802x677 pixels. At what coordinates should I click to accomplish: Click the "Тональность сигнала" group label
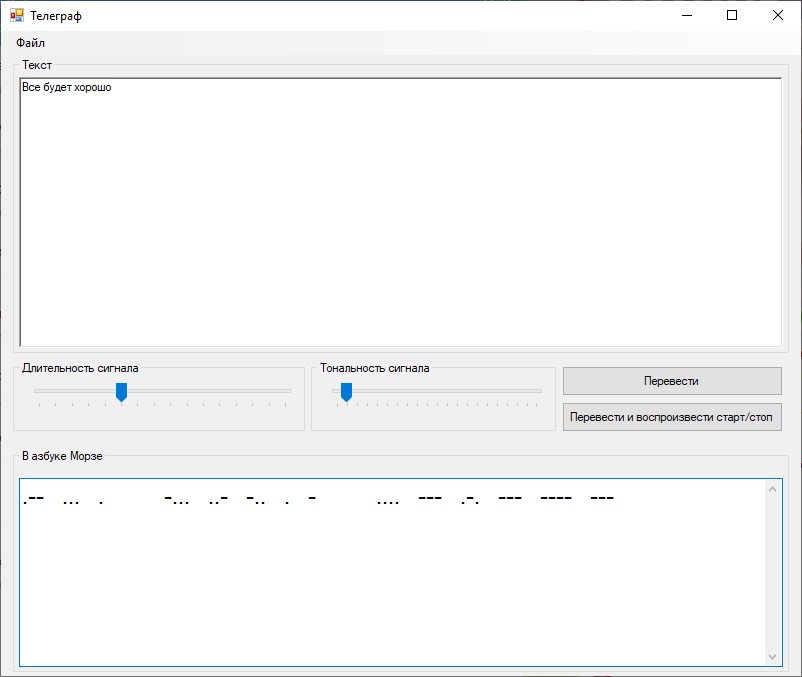[375, 368]
